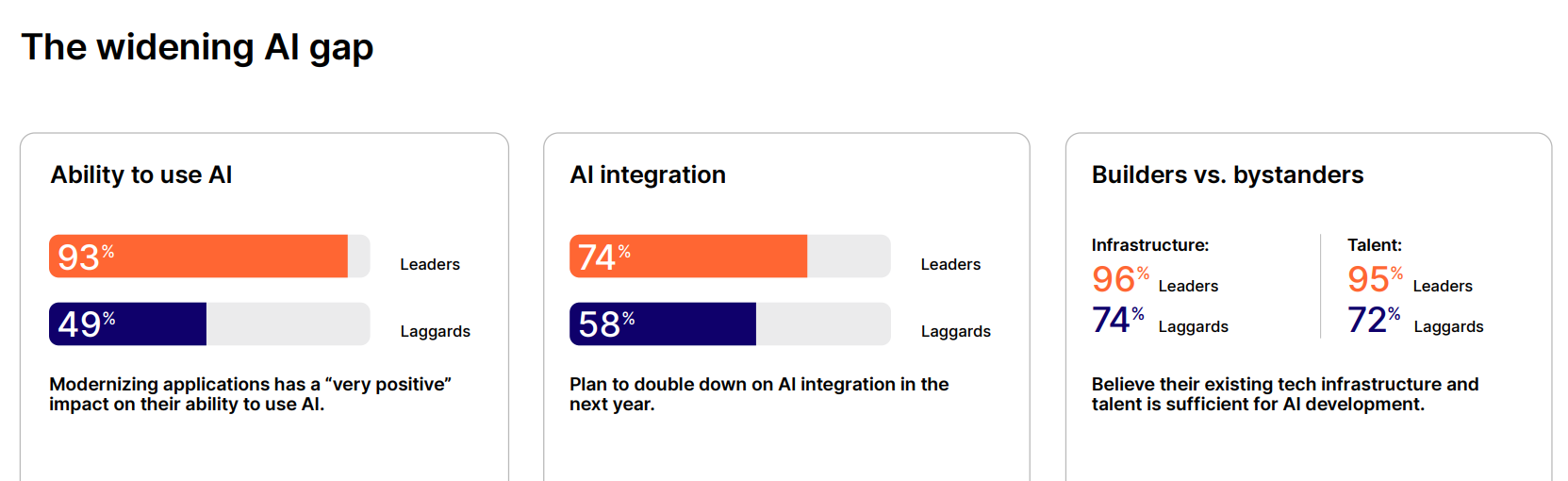1568x481 pixels.
Task: Select the "Ability to use AI" card heading
Action: [x=141, y=174]
